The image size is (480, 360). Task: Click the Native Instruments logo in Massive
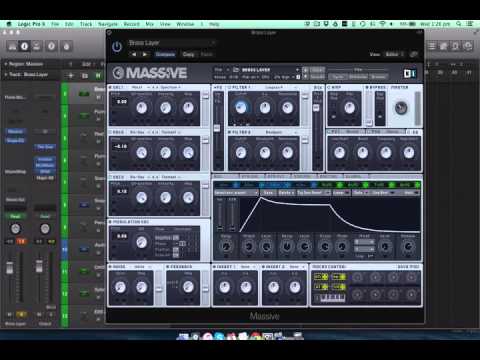pyautogui.click(x=410, y=73)
